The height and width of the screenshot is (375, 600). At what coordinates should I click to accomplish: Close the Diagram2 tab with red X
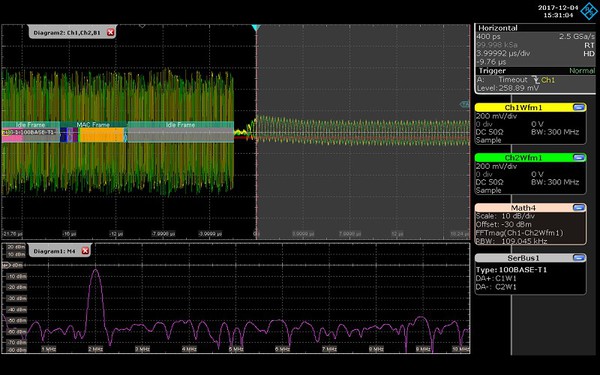coord(111,33)
